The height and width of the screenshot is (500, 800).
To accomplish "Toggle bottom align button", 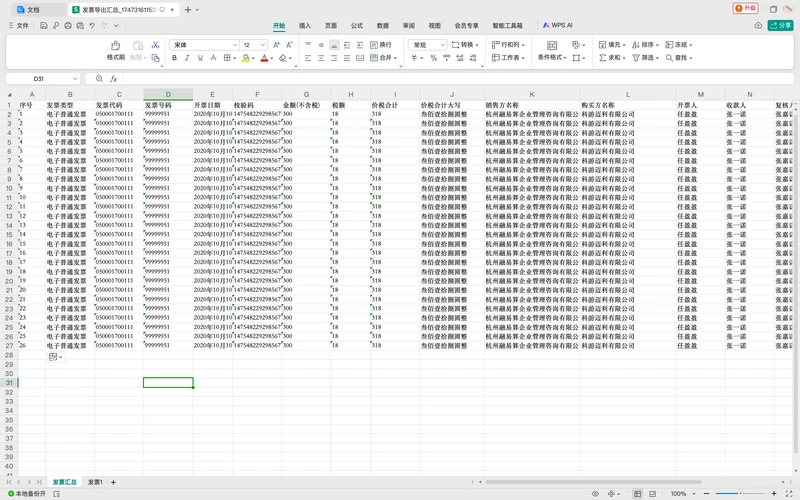I will (334, 45).
